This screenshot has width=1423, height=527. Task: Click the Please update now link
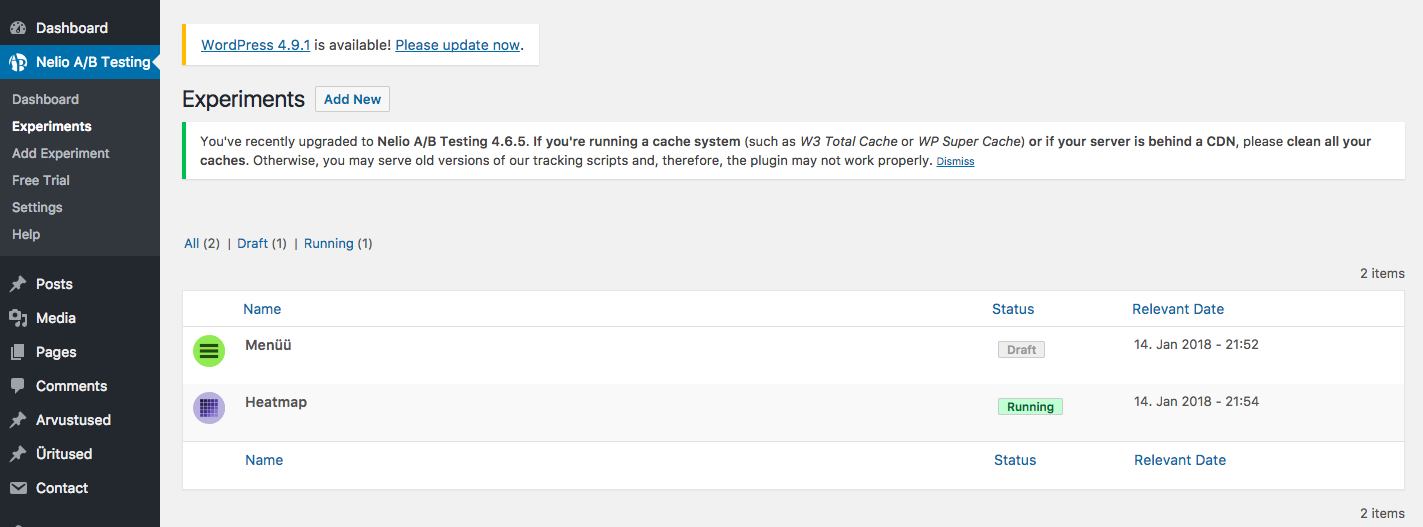[x=458, y=45]
